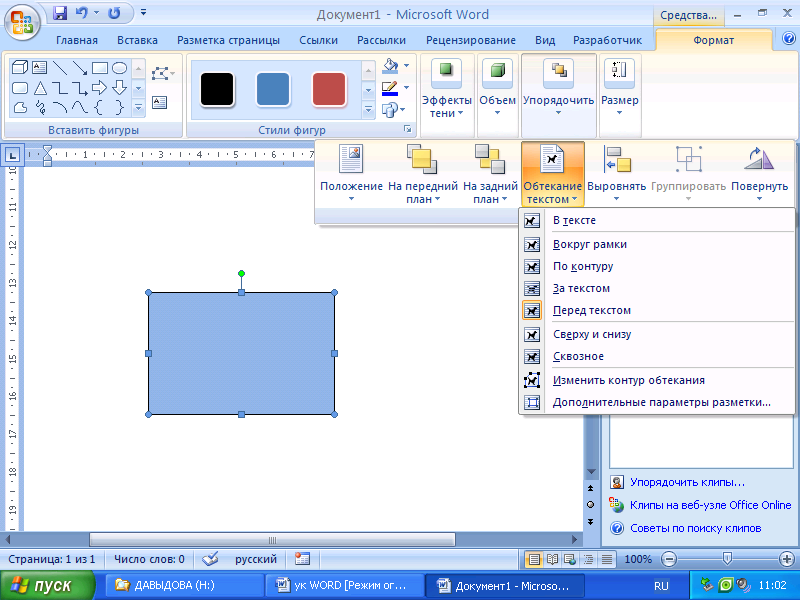Image resolution: width=800 pixels, height=600 pixels.
Task: Apply the red shape style swatch
Action: coord(329,89)
